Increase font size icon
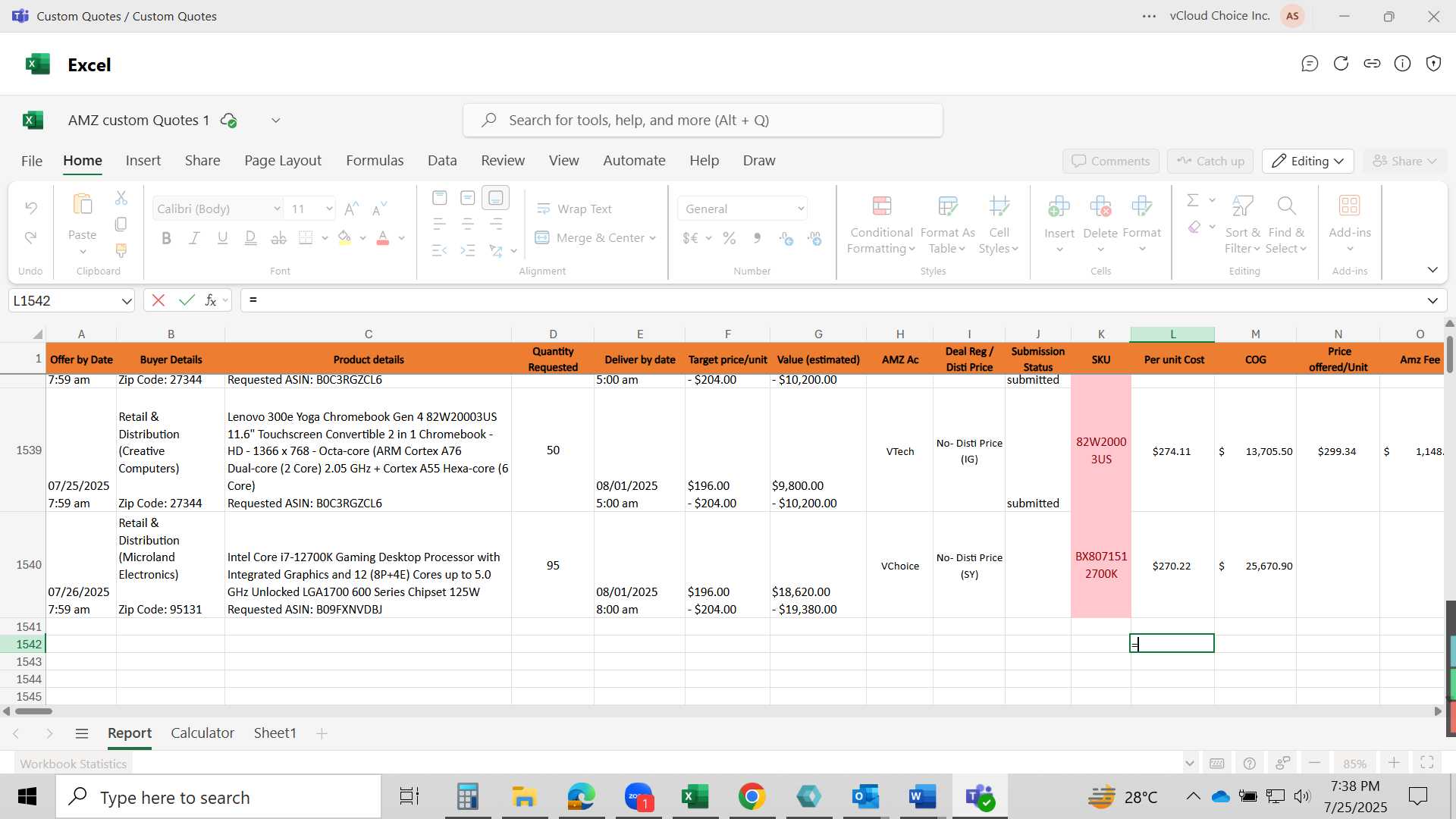 (x=351, y=209)
